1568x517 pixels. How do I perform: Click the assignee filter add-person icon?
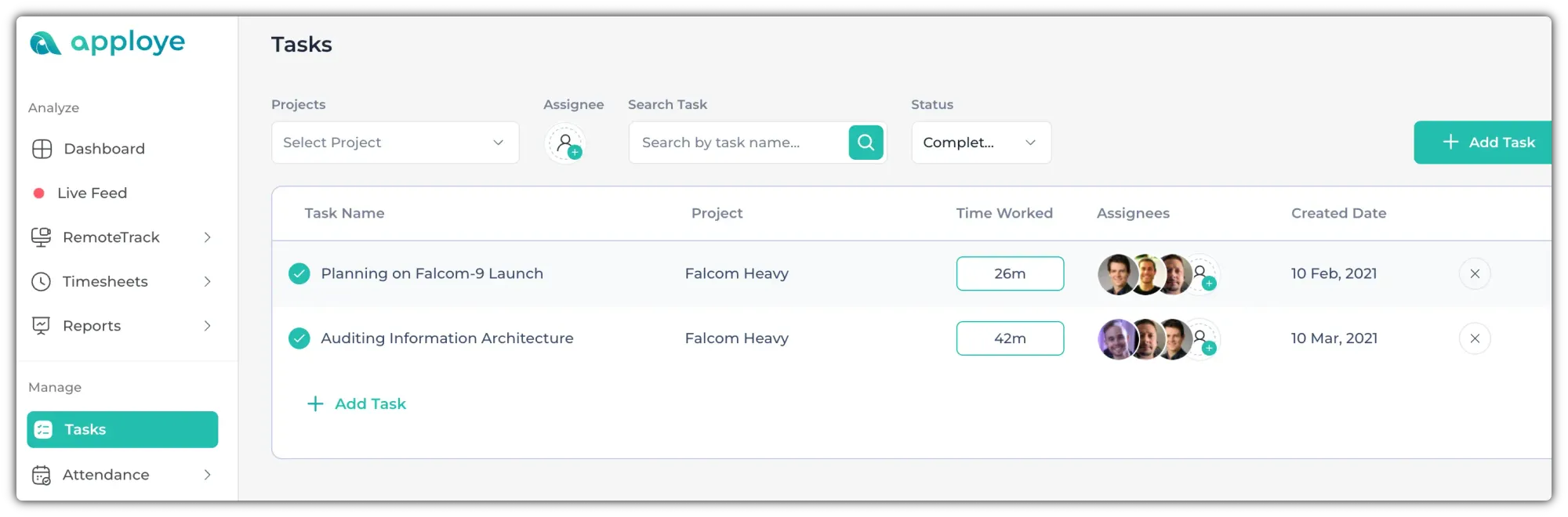click(x=565, y=143)
